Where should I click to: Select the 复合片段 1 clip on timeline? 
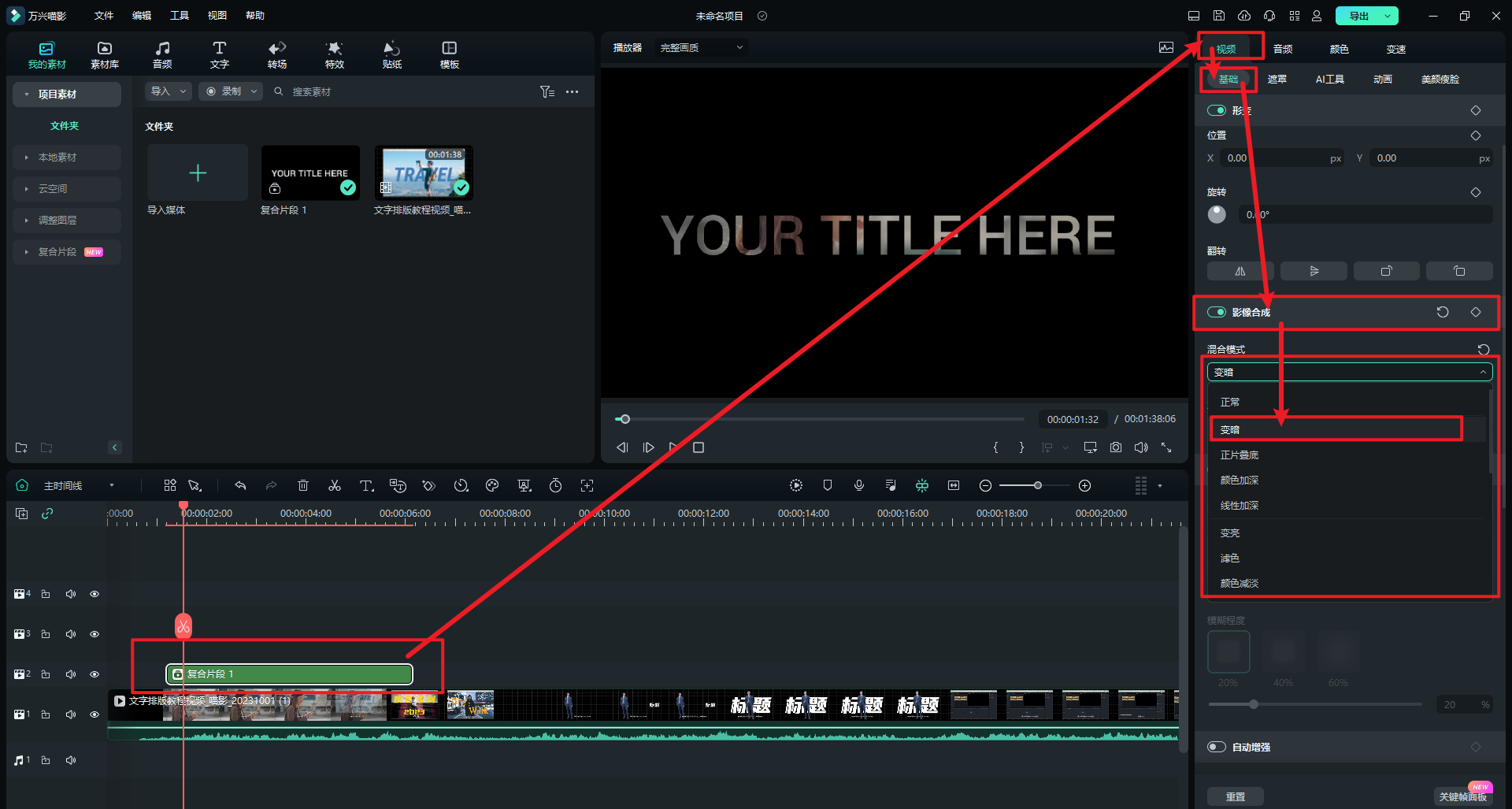[289, 674]
